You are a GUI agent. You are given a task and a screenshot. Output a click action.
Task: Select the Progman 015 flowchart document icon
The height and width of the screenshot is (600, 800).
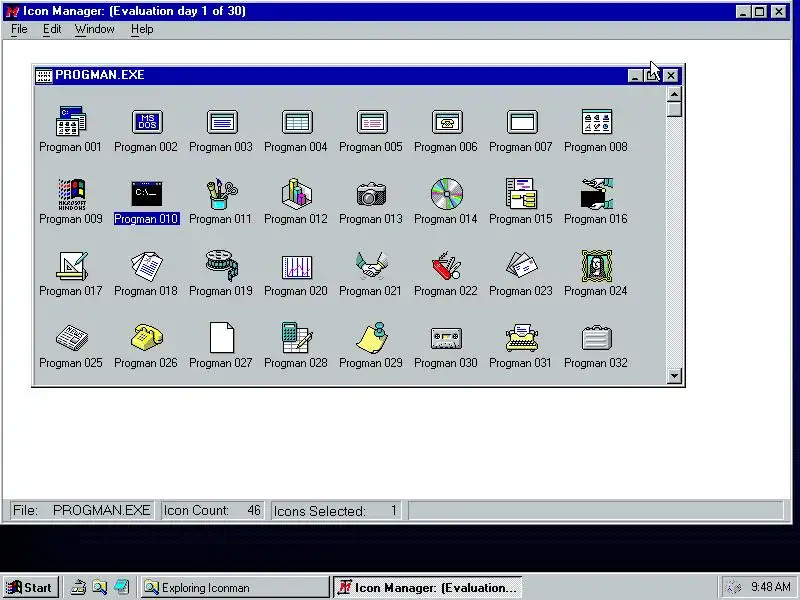pyautogui.click(x=521, y=194)
